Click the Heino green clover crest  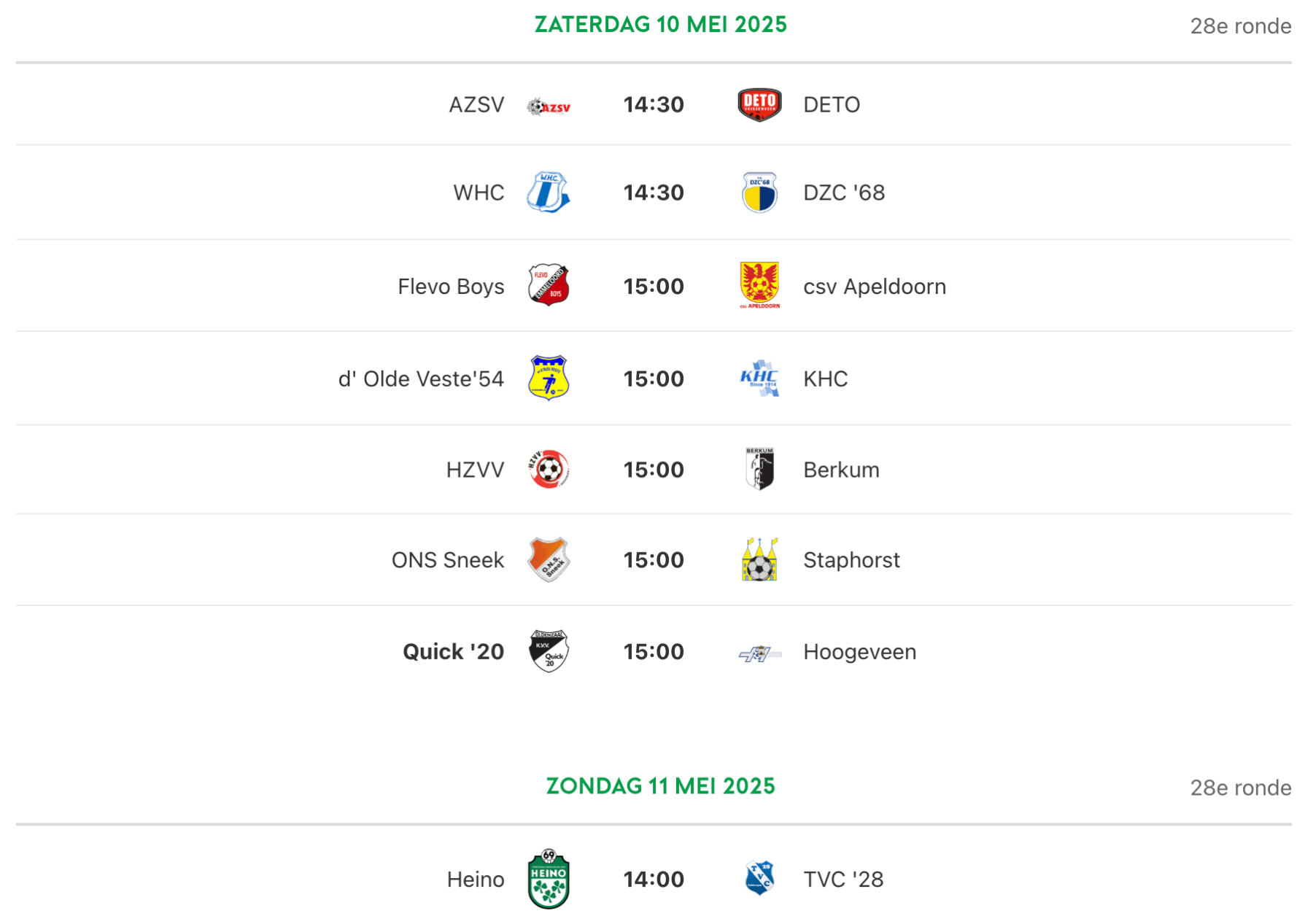pos(549,879)
